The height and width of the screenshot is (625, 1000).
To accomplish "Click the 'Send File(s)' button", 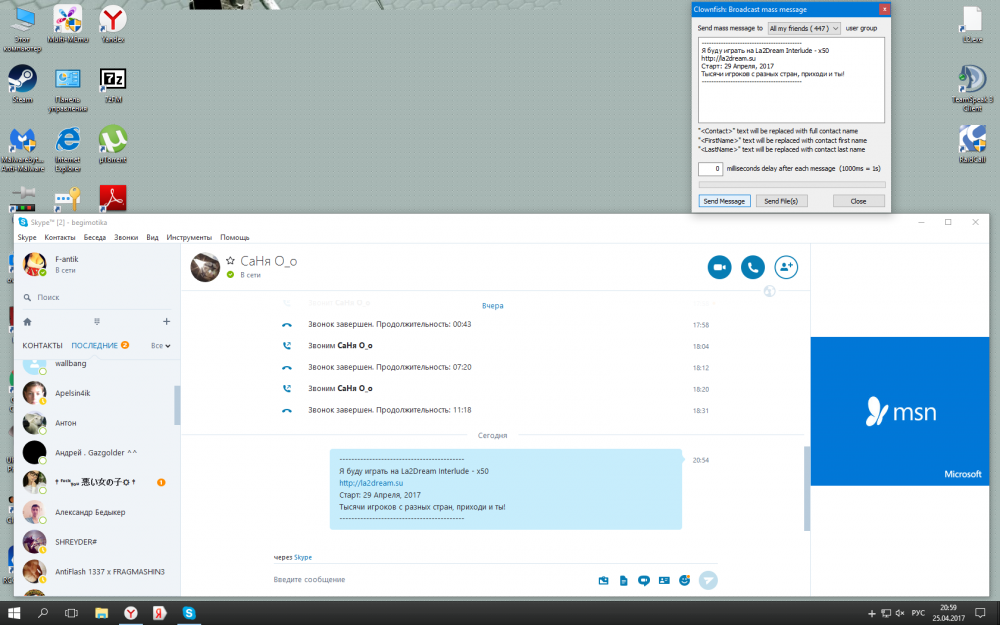I will [x=780, y=201].
